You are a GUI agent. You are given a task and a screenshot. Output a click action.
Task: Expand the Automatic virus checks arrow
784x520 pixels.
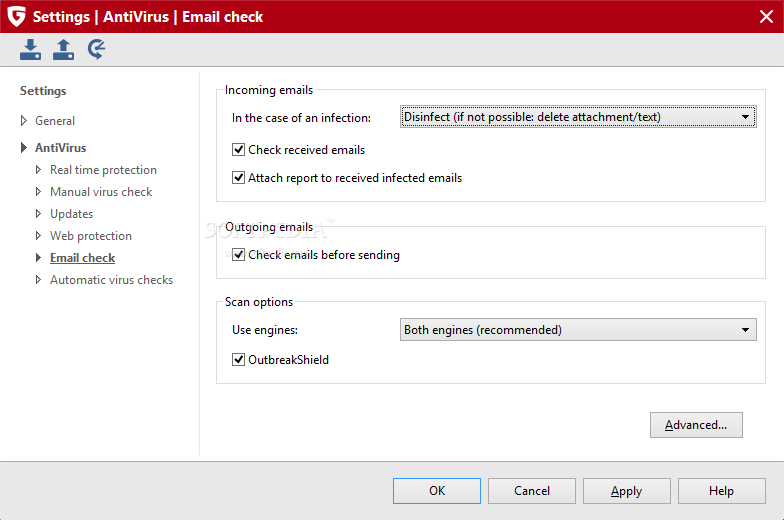38,280
